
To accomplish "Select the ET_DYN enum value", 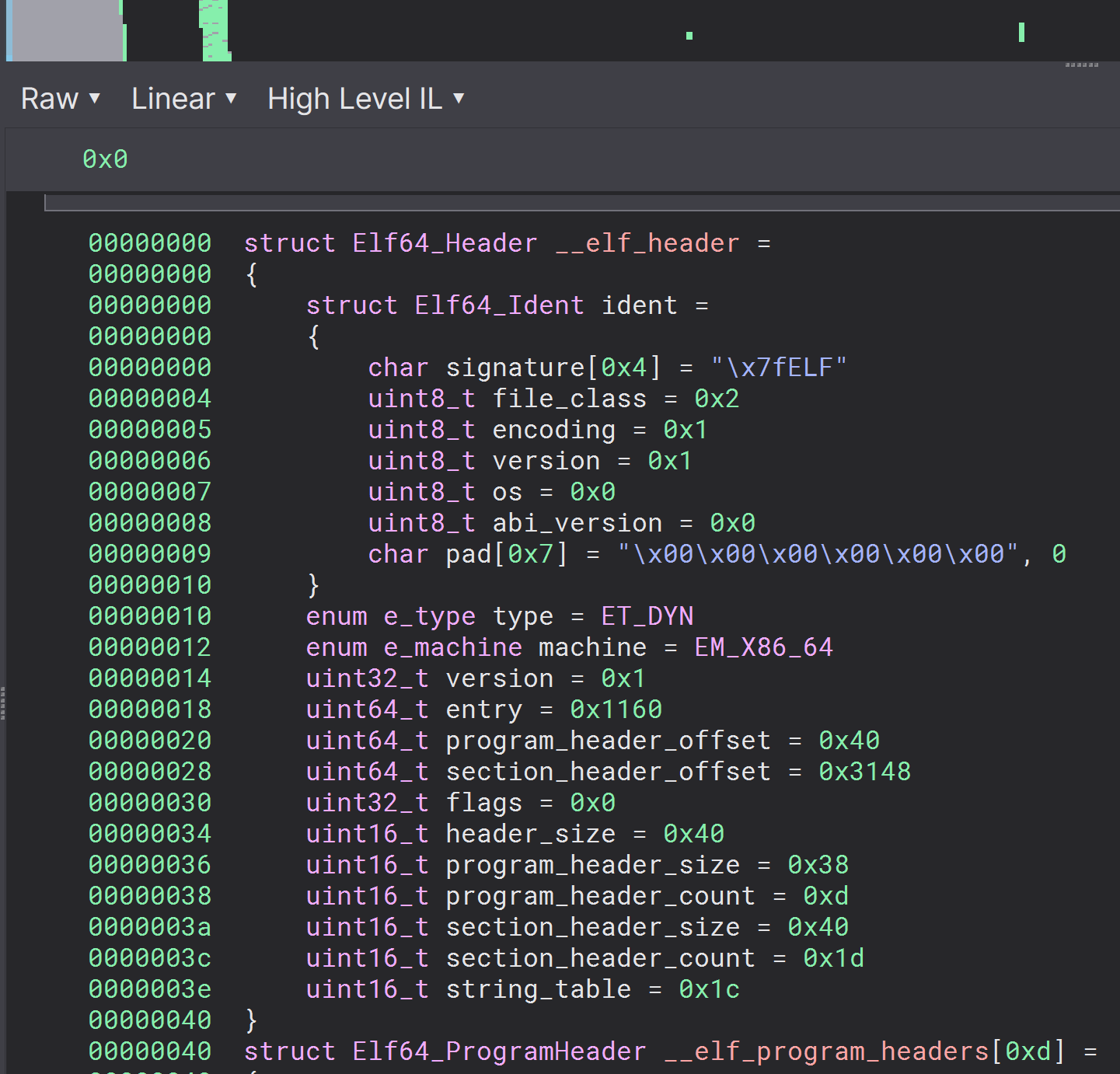I will (x=647, y=616).
